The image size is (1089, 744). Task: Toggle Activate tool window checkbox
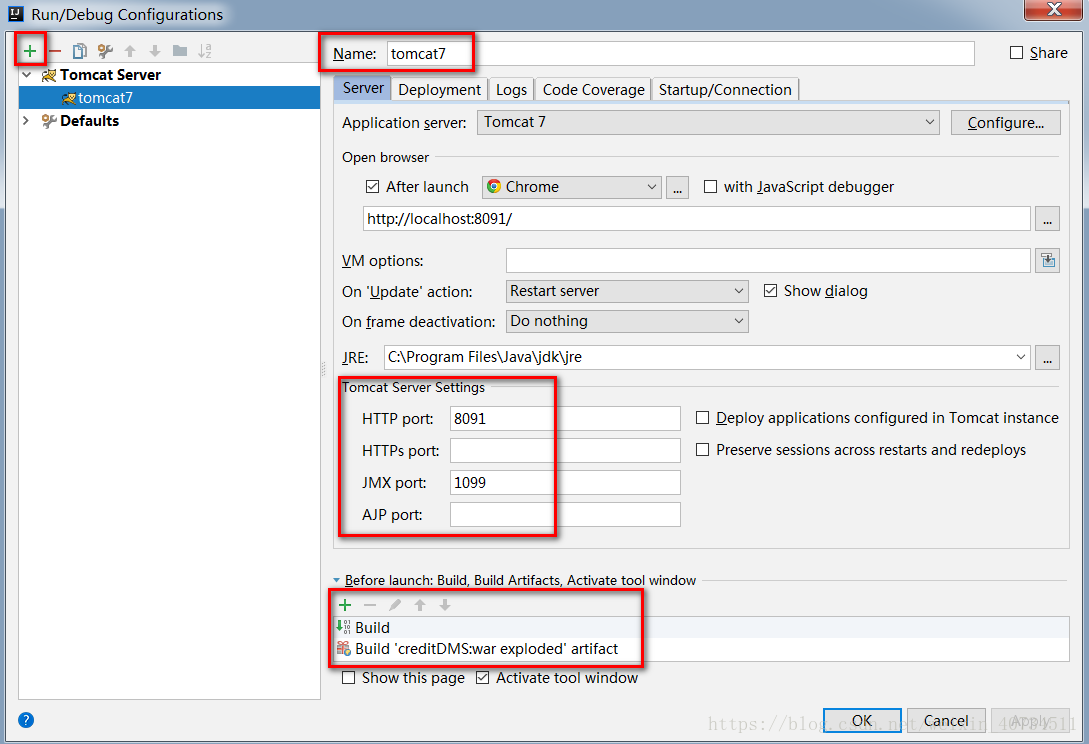pyautogui.click(x=483, y=677)
